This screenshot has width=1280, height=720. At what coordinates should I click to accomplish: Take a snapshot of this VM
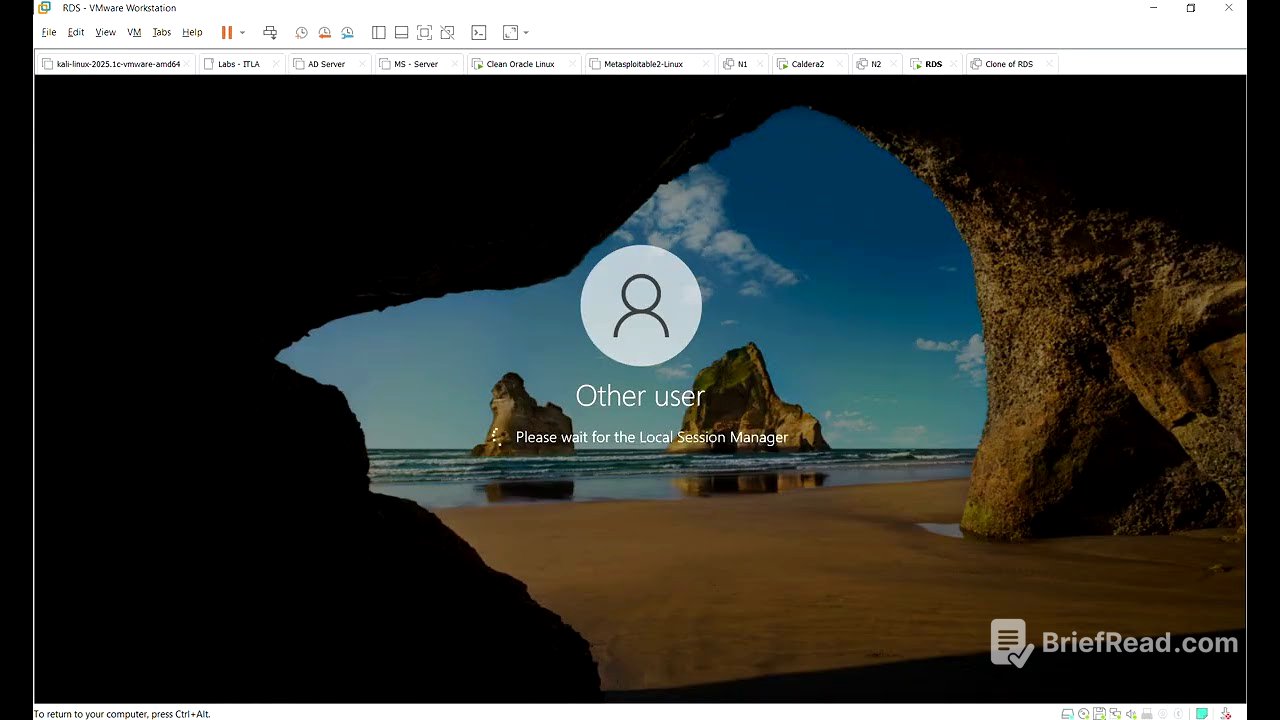click(x=301, y=32)
